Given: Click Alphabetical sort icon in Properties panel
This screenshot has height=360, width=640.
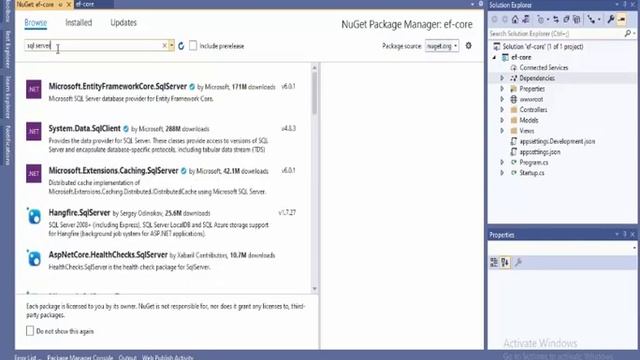Looking at the screenshot, I should (505, 262).
